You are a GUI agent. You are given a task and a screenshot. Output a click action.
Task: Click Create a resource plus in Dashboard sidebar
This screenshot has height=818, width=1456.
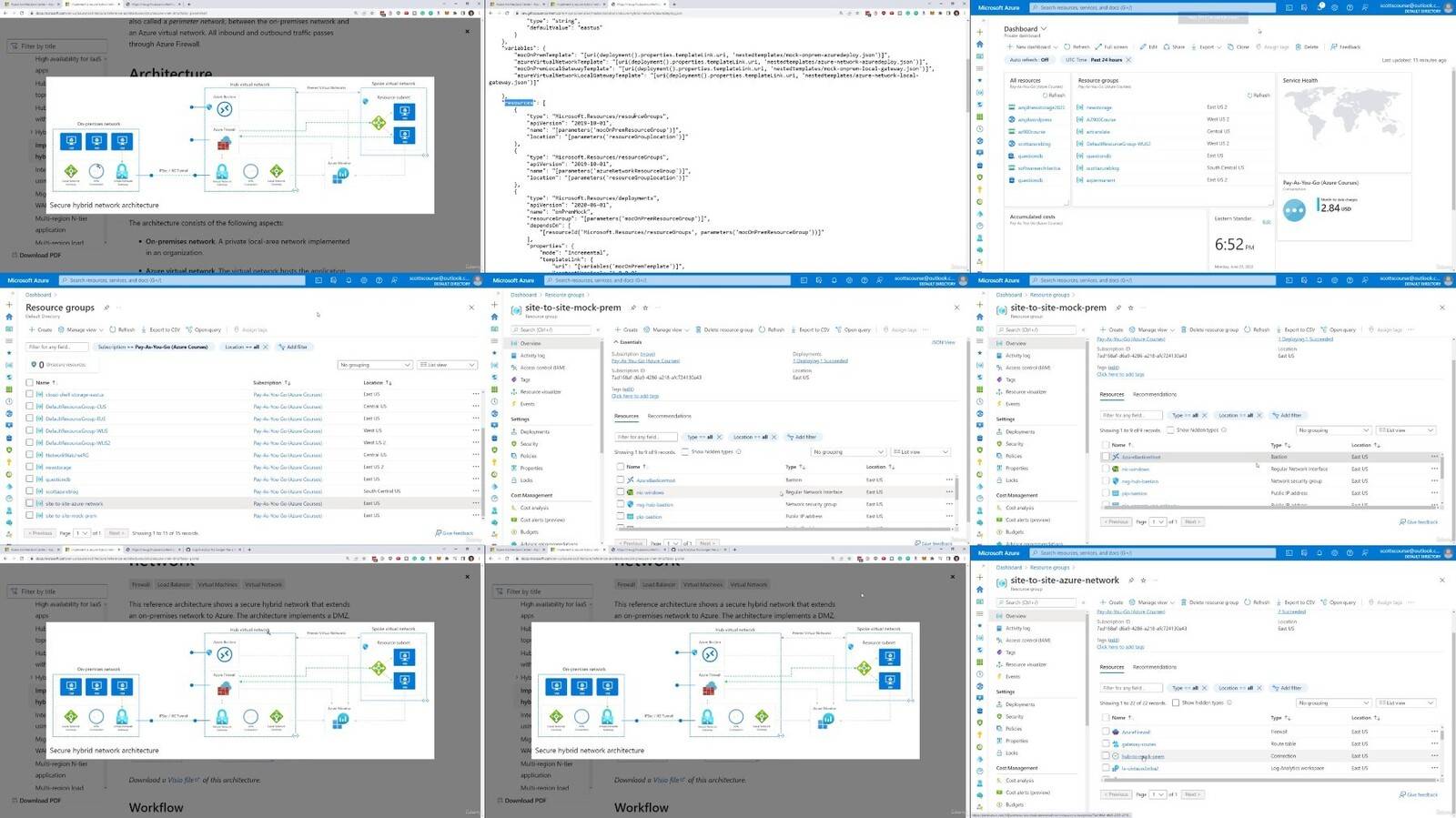click(980, 32)
